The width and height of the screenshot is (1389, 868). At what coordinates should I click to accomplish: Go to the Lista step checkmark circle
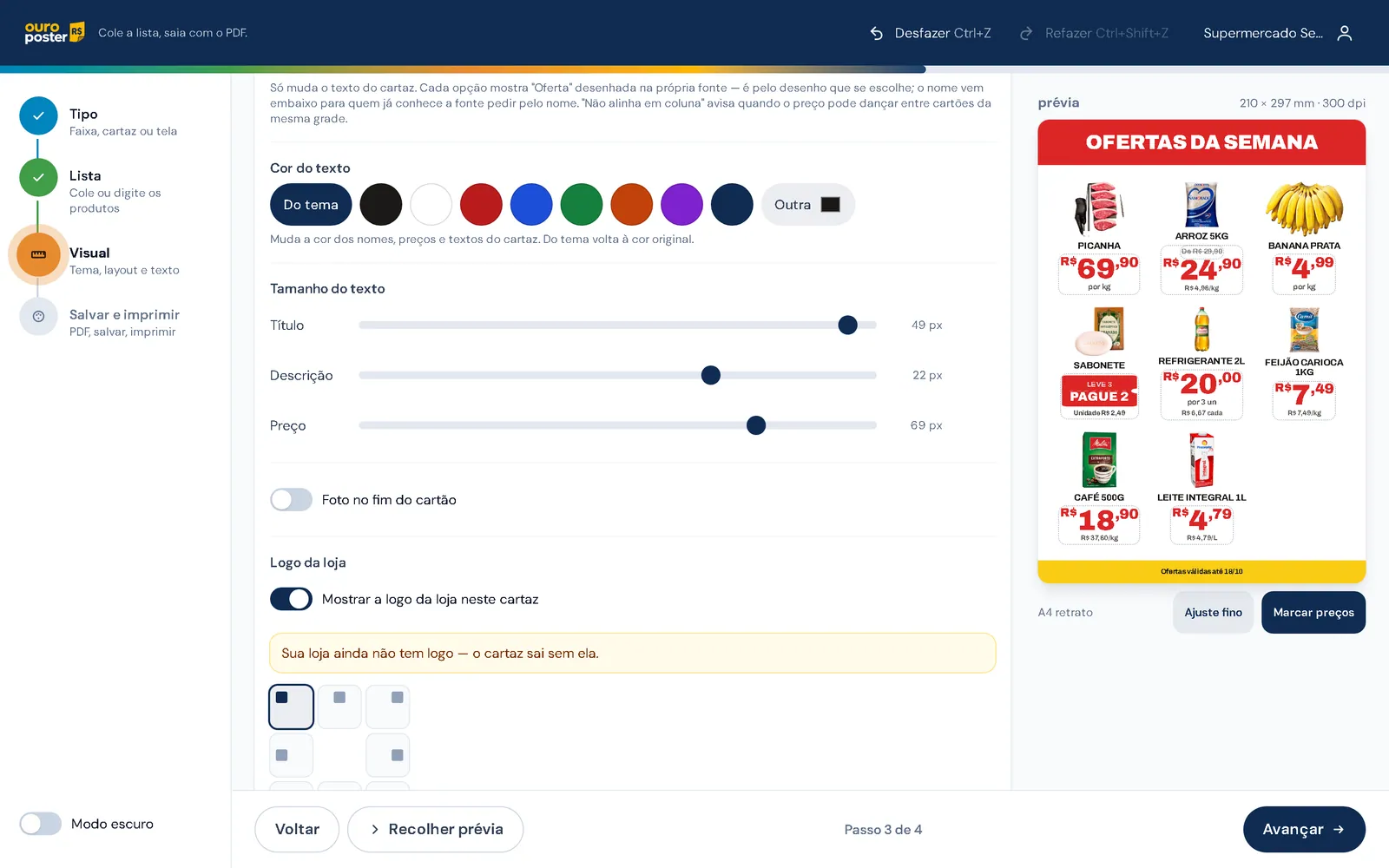(x=38, y=177)
